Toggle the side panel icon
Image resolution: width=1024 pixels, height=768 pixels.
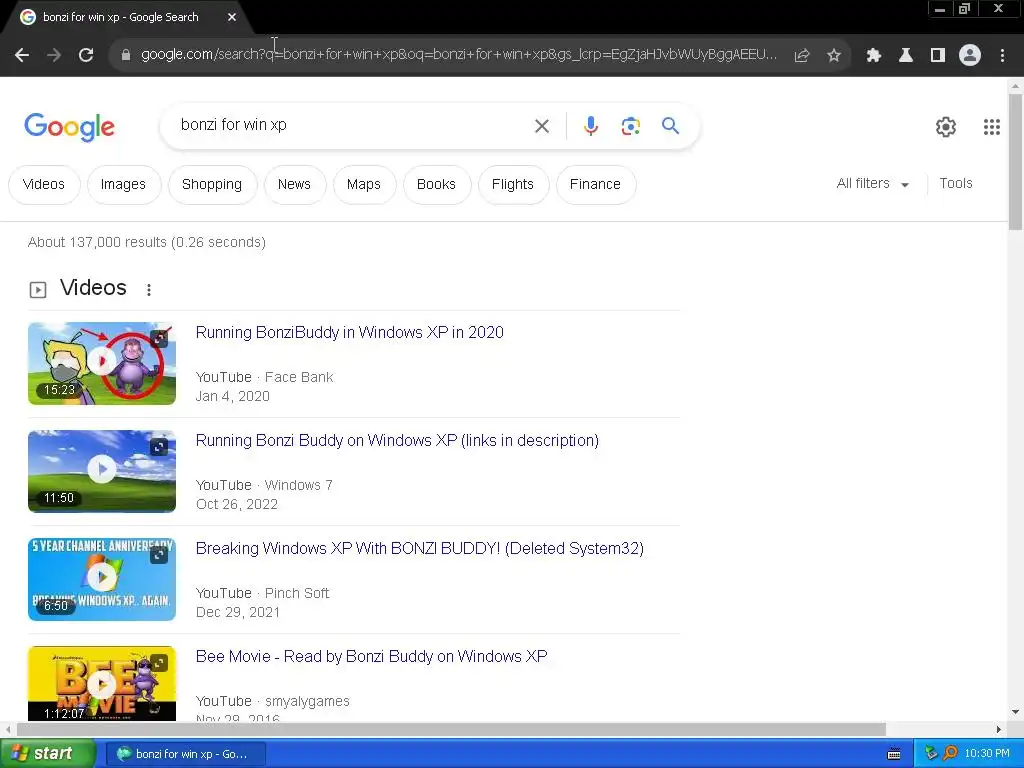coord(938,55)
